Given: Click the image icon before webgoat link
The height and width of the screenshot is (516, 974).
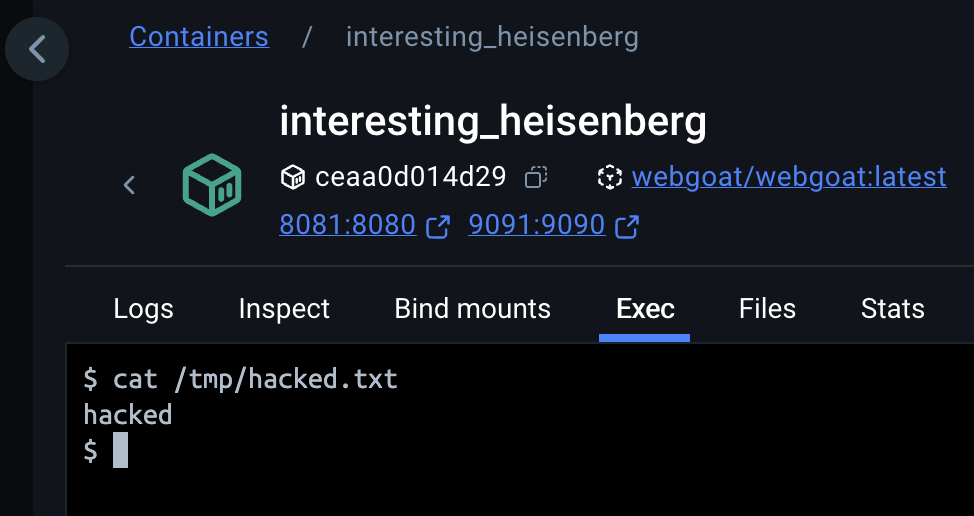Looking at the screenshot, I should click(609, 177).
